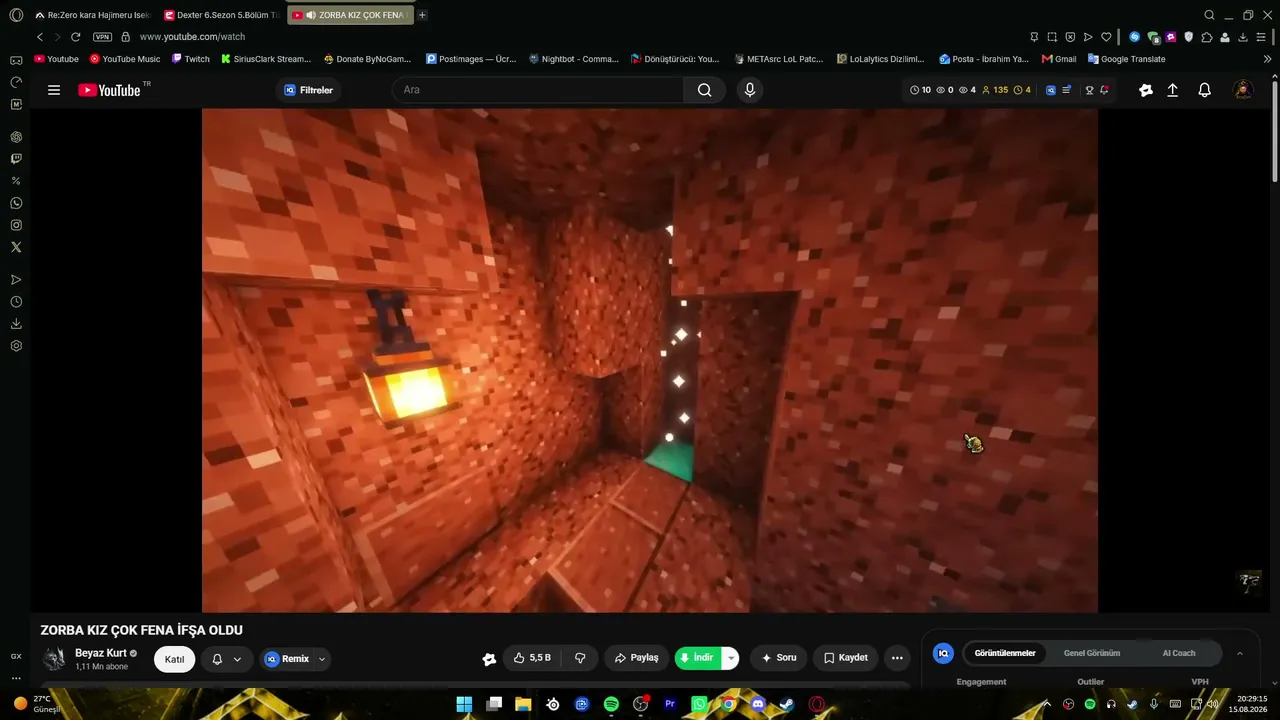Open Spotify from the taskbar
The height and width of the screenshot is (720, 1280).
(611, 704)
